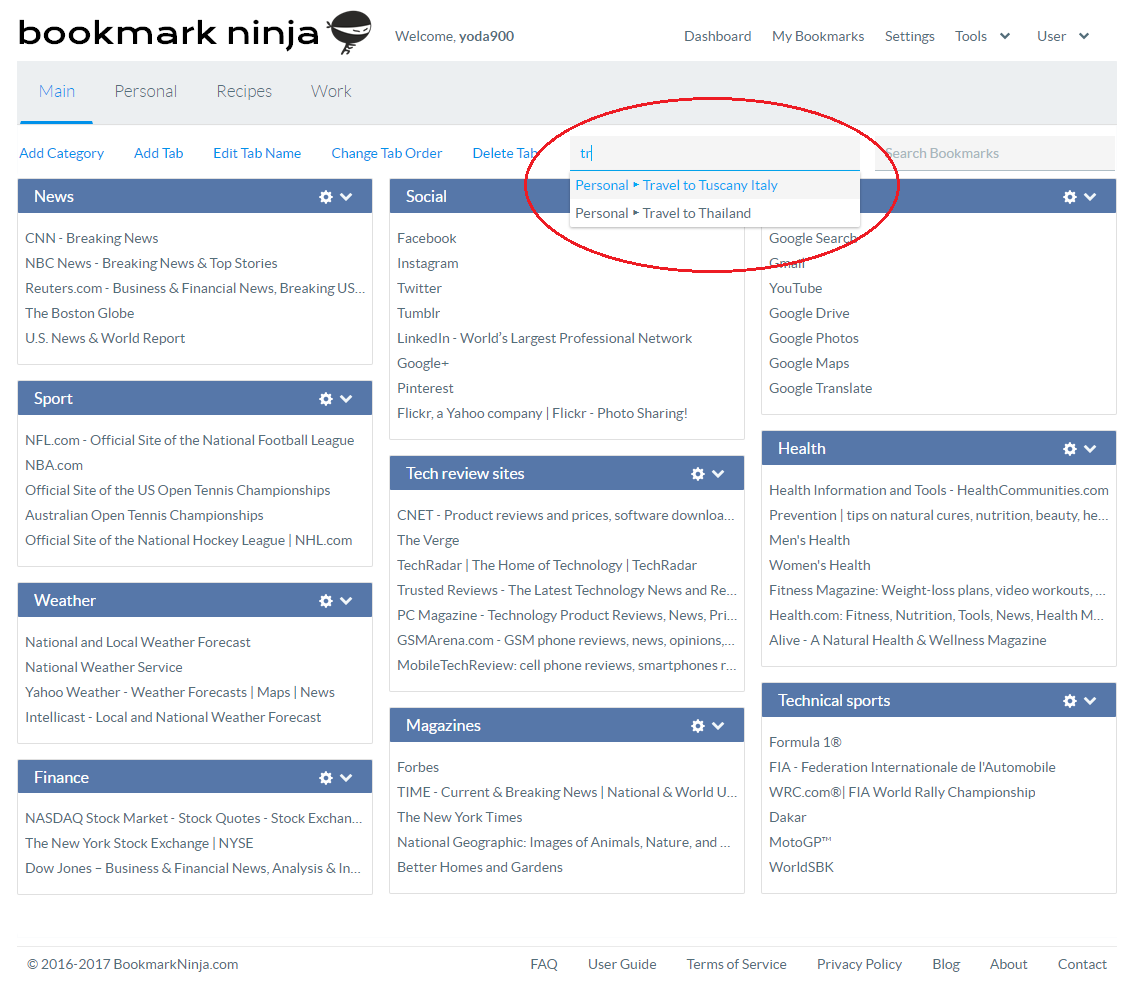Click the gear icon on Technical sports
The image size is (1137, 997).
(x=1069, y=700)
